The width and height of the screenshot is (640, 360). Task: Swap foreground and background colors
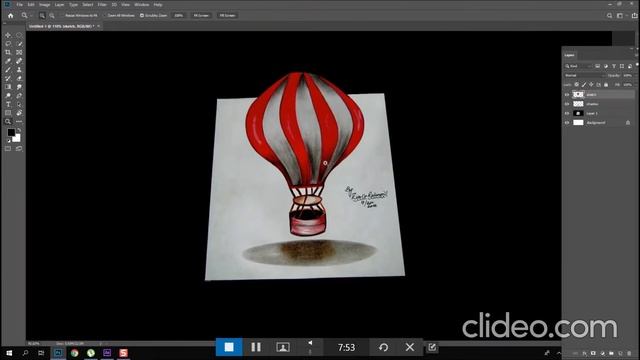click(19, 130)
